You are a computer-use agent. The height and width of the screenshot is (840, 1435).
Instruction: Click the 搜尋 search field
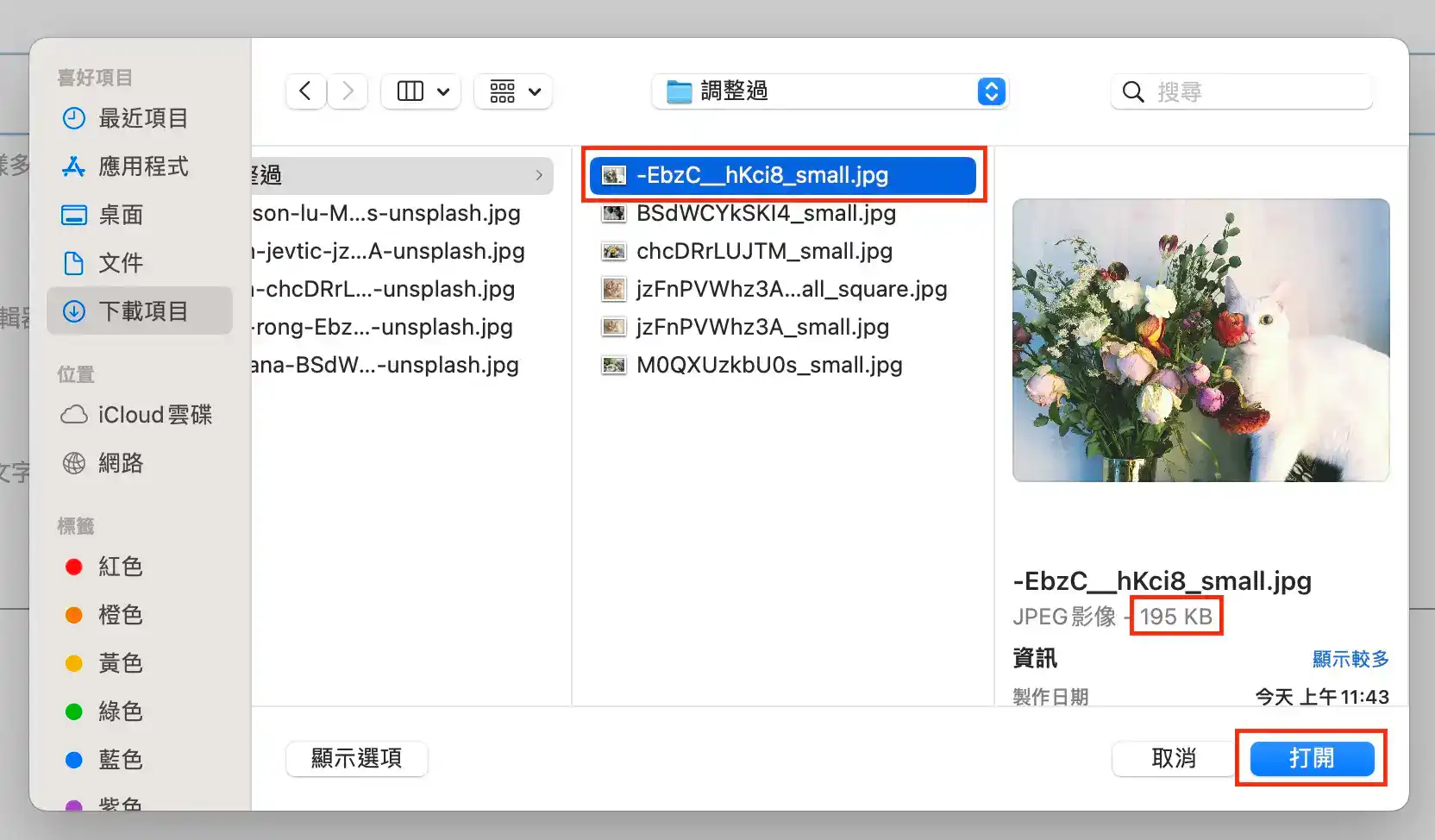click(1250, 91)
